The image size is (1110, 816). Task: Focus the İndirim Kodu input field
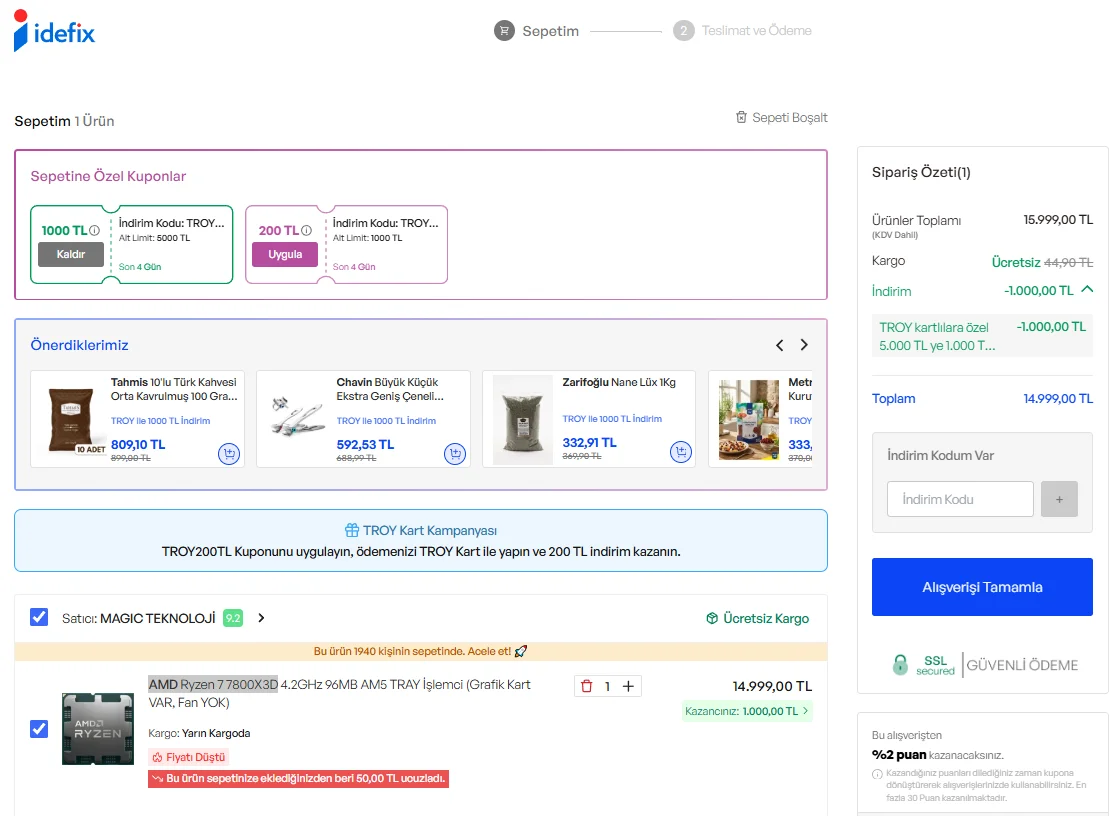click(x=960, y=499)
